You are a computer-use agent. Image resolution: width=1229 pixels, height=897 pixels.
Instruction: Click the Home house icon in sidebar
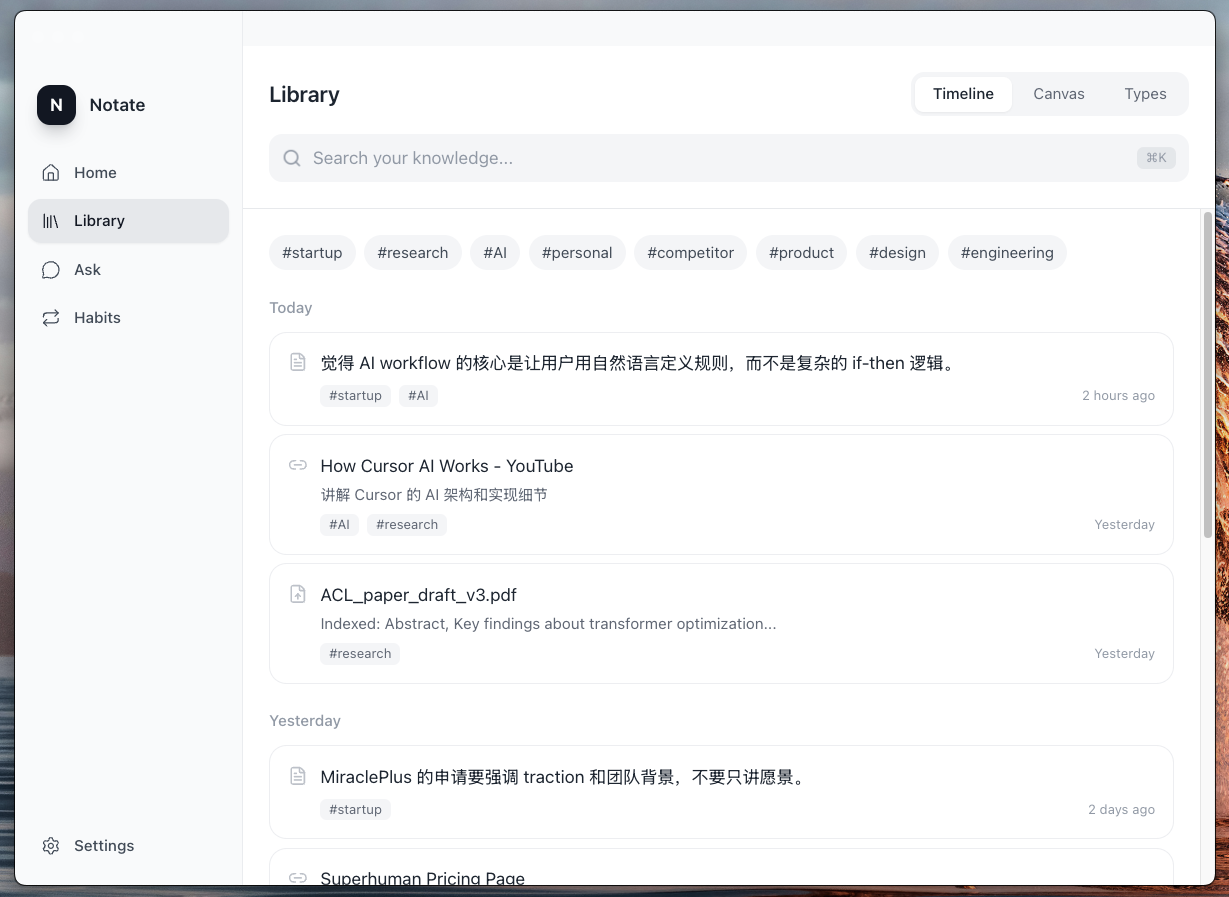point(51,173)
